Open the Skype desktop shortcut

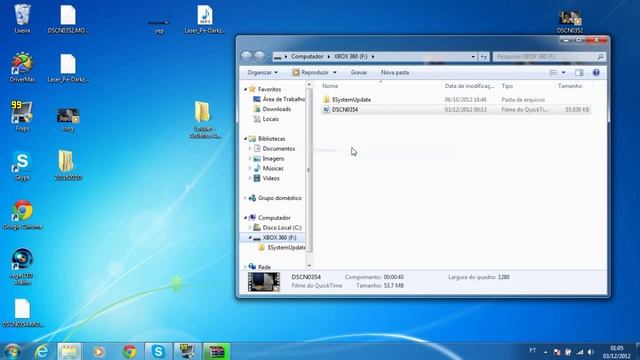click(22, 166)
